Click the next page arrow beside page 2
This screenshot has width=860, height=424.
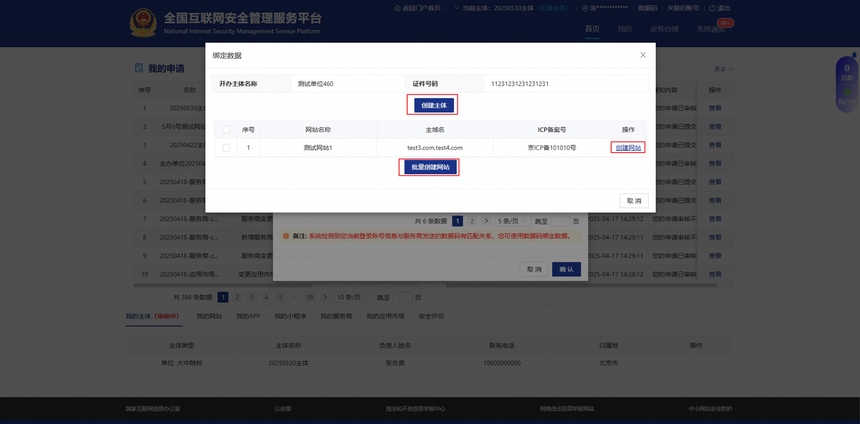pos(486,221)
